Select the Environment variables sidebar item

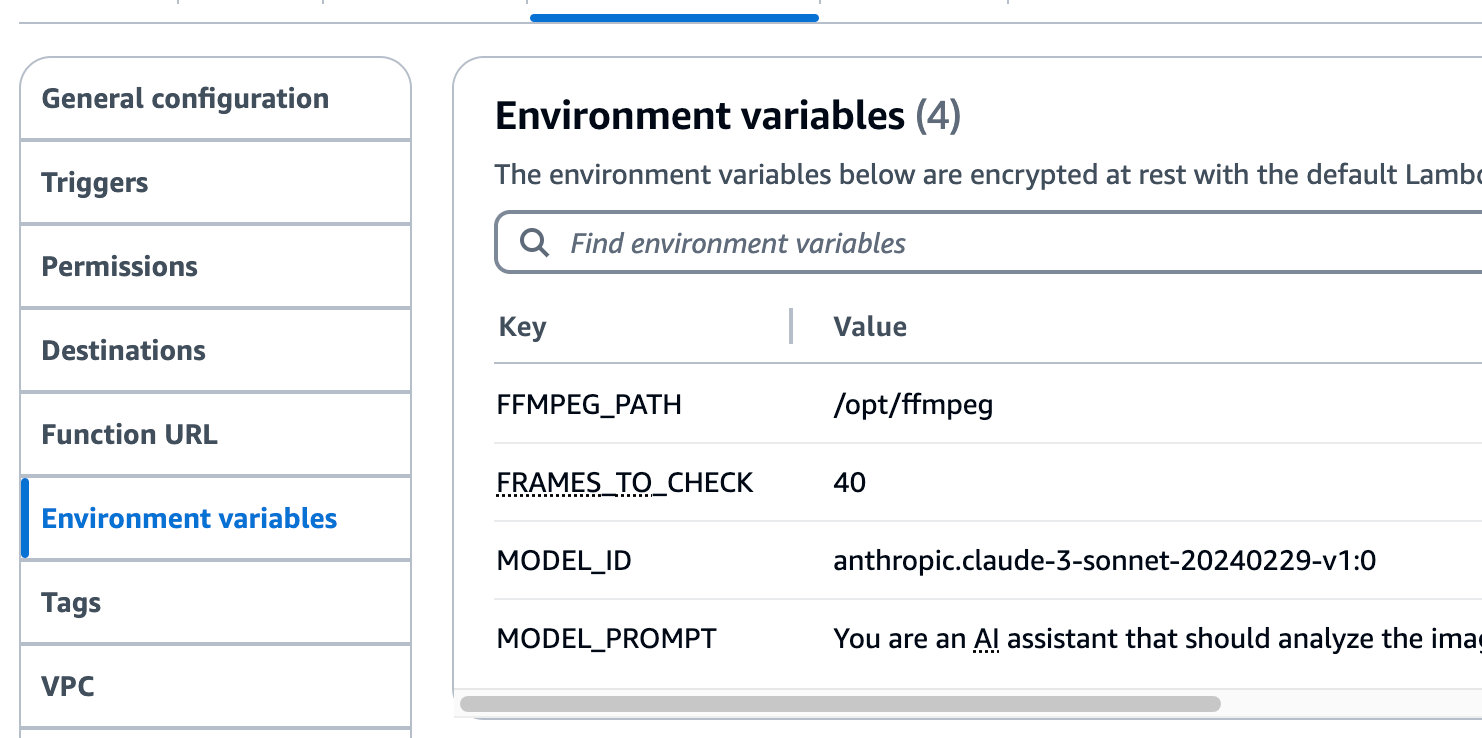(190, 519)
